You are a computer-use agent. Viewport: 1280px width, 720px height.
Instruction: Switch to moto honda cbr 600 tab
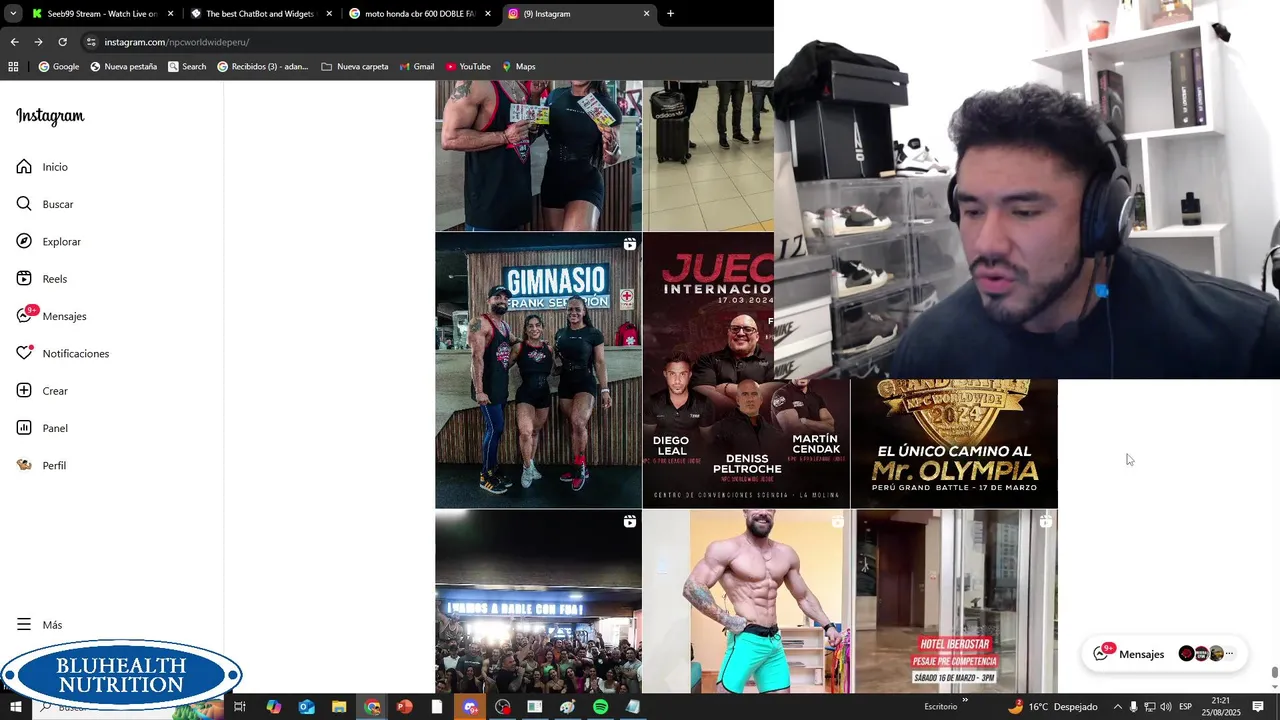click(x=420, y=14)
